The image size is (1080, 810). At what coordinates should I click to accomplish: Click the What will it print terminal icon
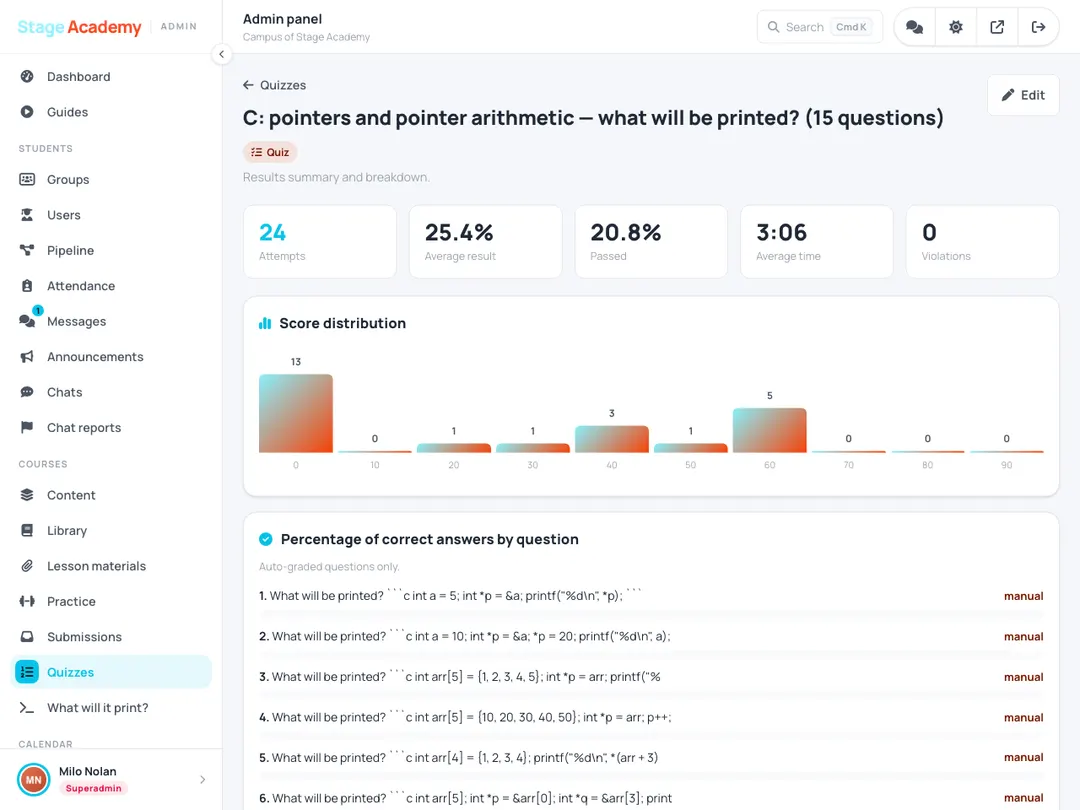(27, 707)
